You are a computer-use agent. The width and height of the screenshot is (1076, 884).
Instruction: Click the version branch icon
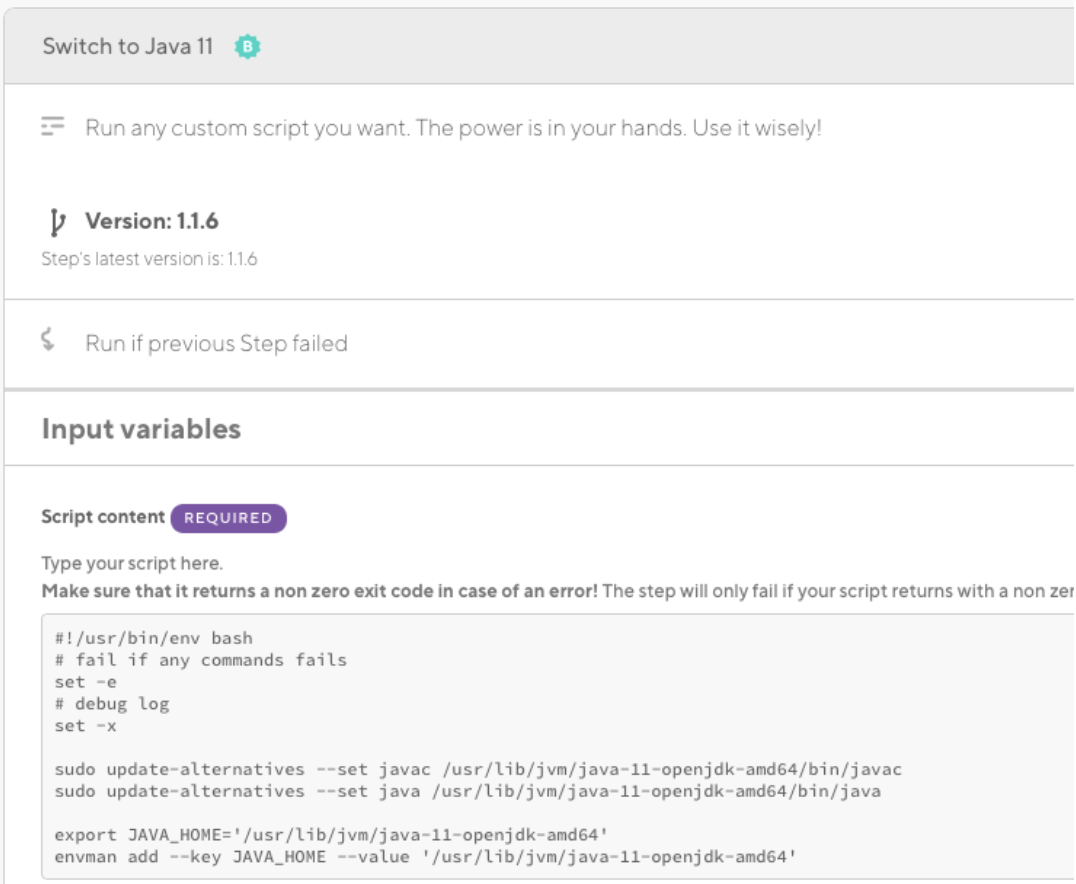(56, 221)
